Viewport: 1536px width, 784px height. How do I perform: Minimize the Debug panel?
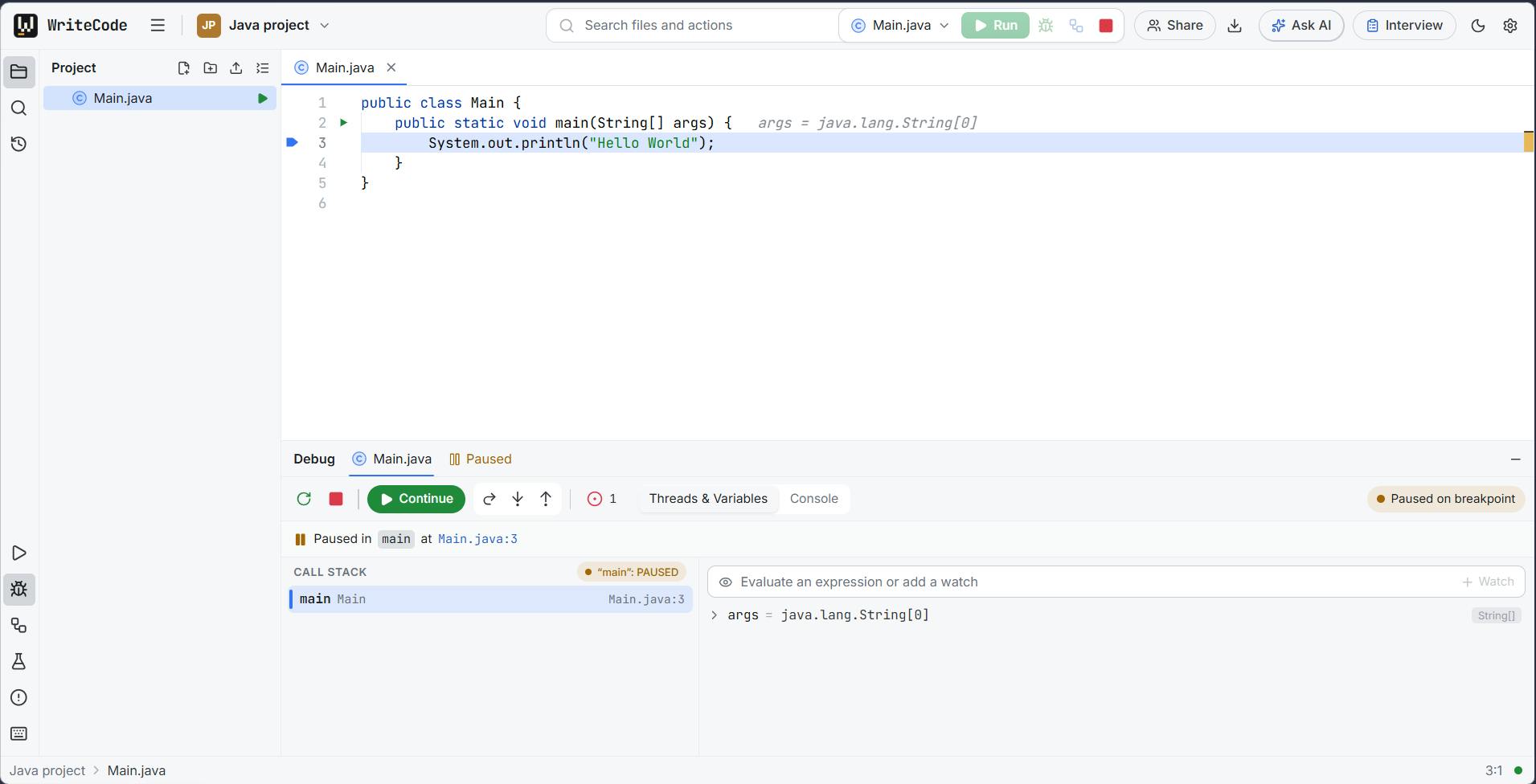[1516, 459]
